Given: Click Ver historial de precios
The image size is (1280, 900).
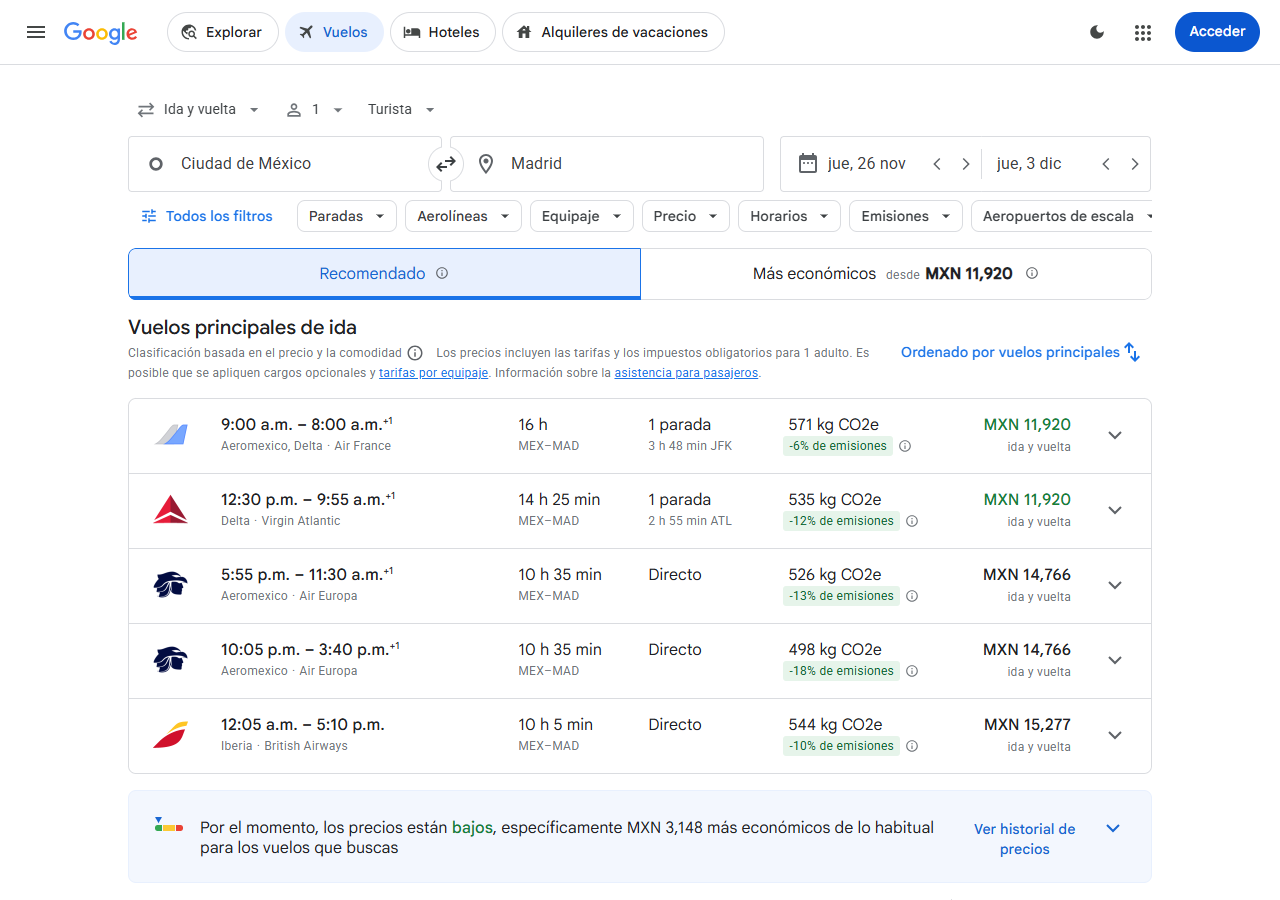Looking at the screenshot, I should 1025,839.
